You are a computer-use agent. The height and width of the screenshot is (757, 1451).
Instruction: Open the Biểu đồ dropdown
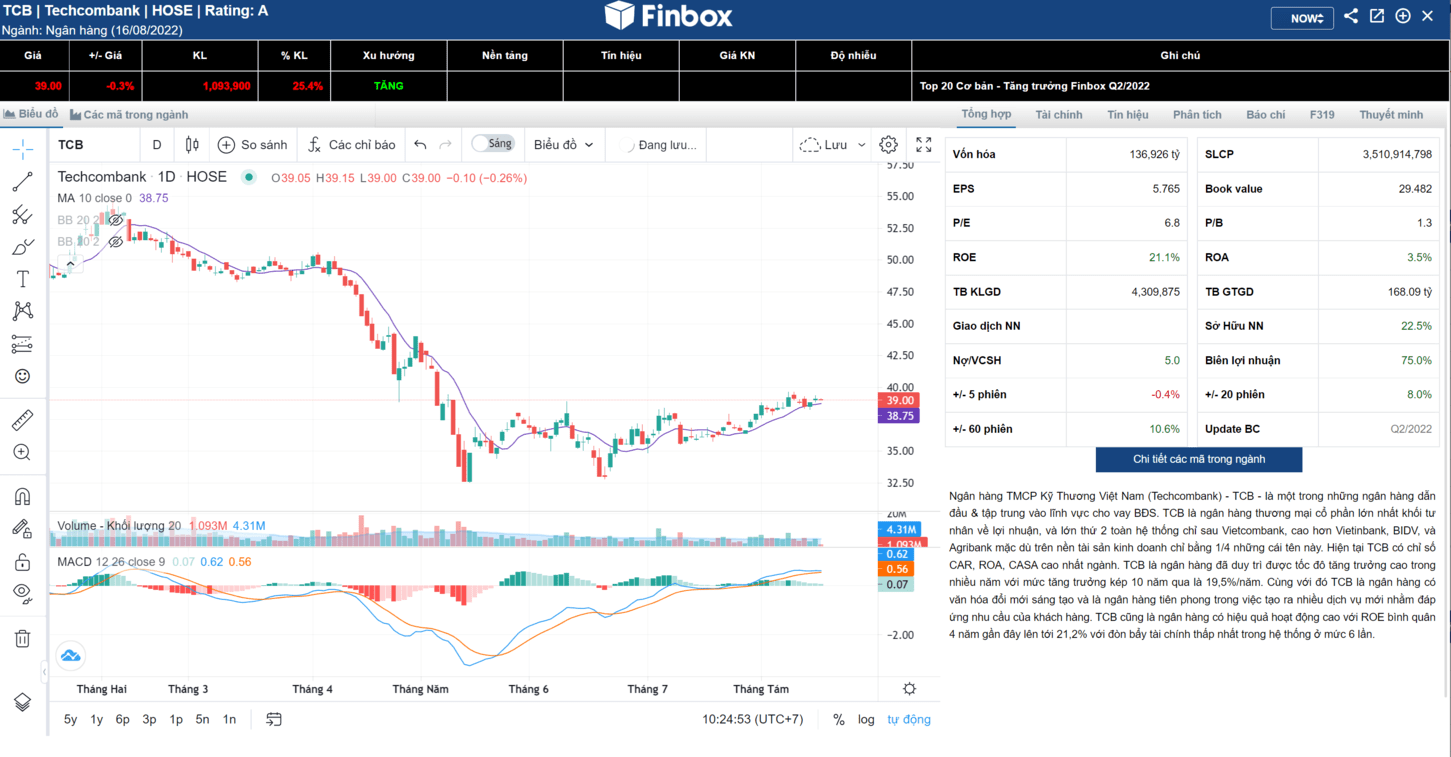point(563,145)
